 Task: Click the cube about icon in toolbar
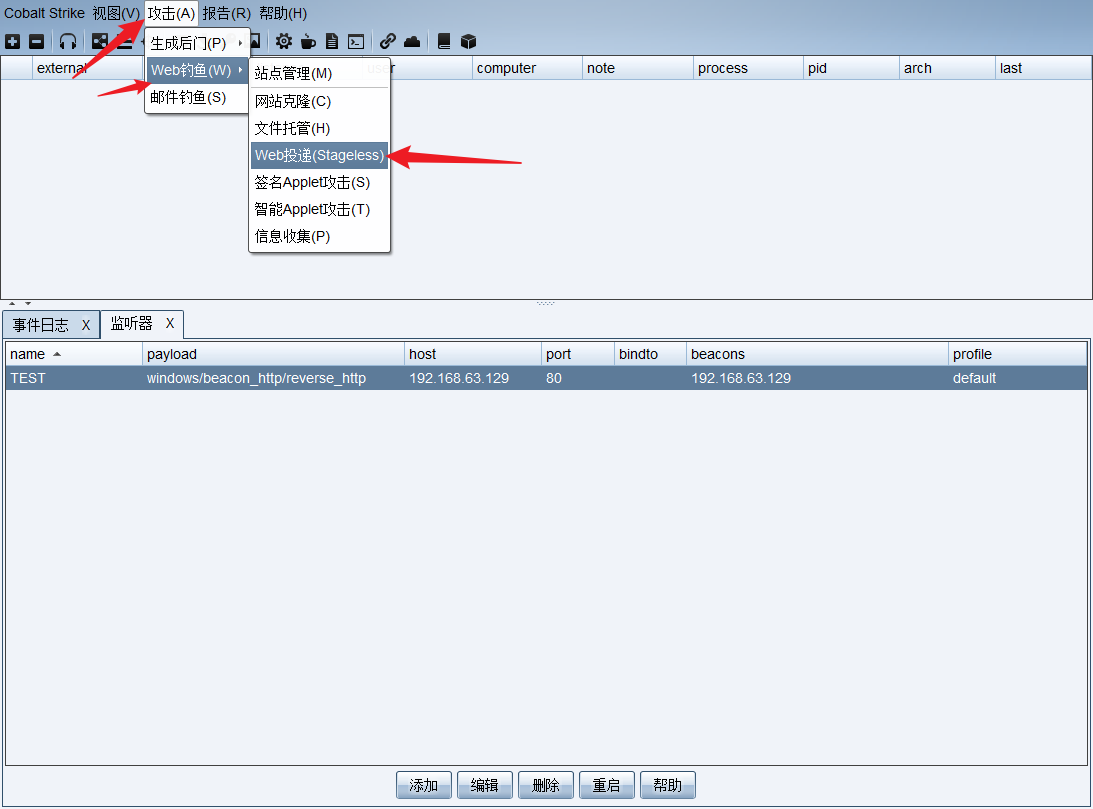[x=468, y=42]
